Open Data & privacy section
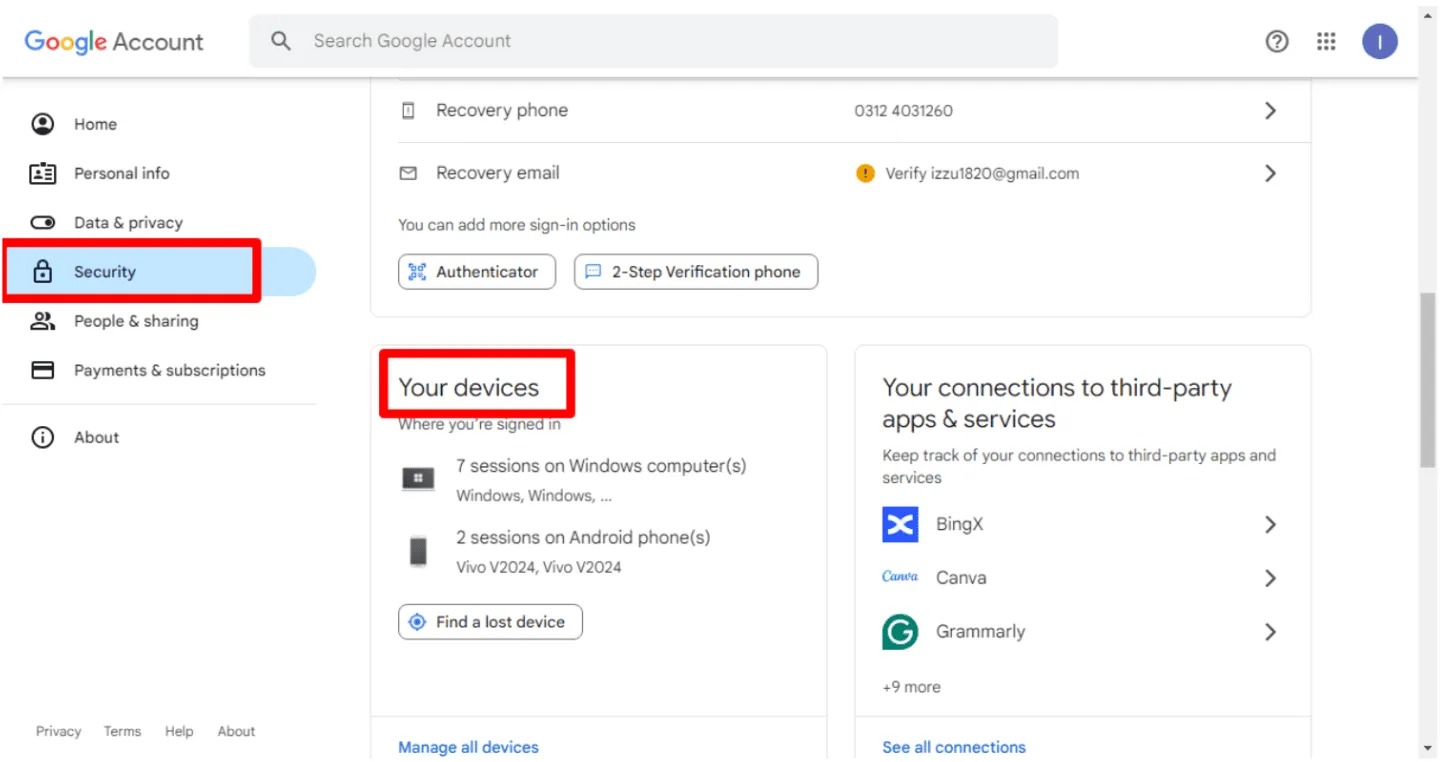 point(128,222)
